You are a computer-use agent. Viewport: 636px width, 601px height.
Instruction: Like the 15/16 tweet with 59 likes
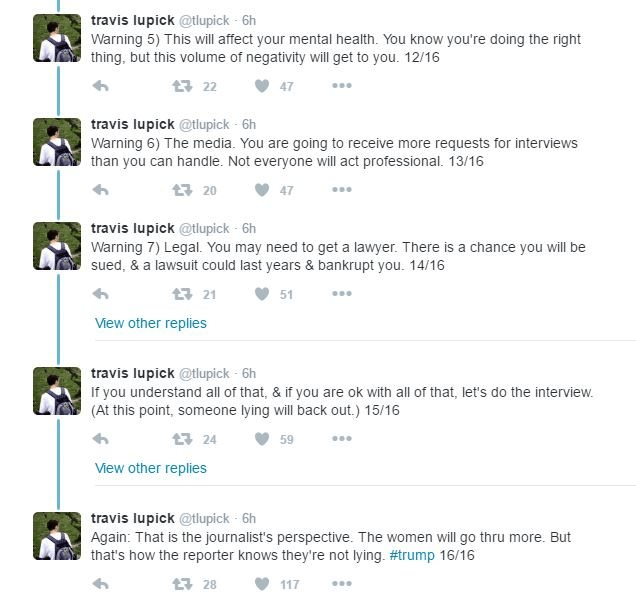point(262,439)
